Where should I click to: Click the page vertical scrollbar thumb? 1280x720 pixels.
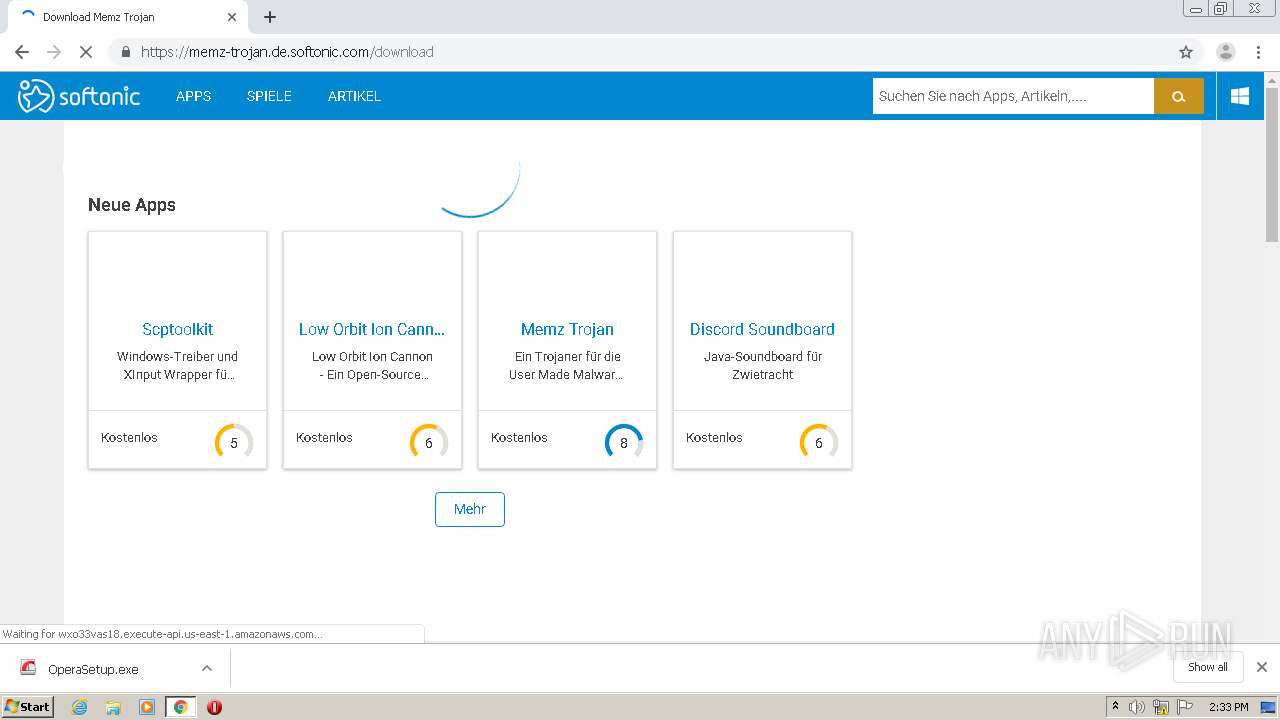(1272, 165)
